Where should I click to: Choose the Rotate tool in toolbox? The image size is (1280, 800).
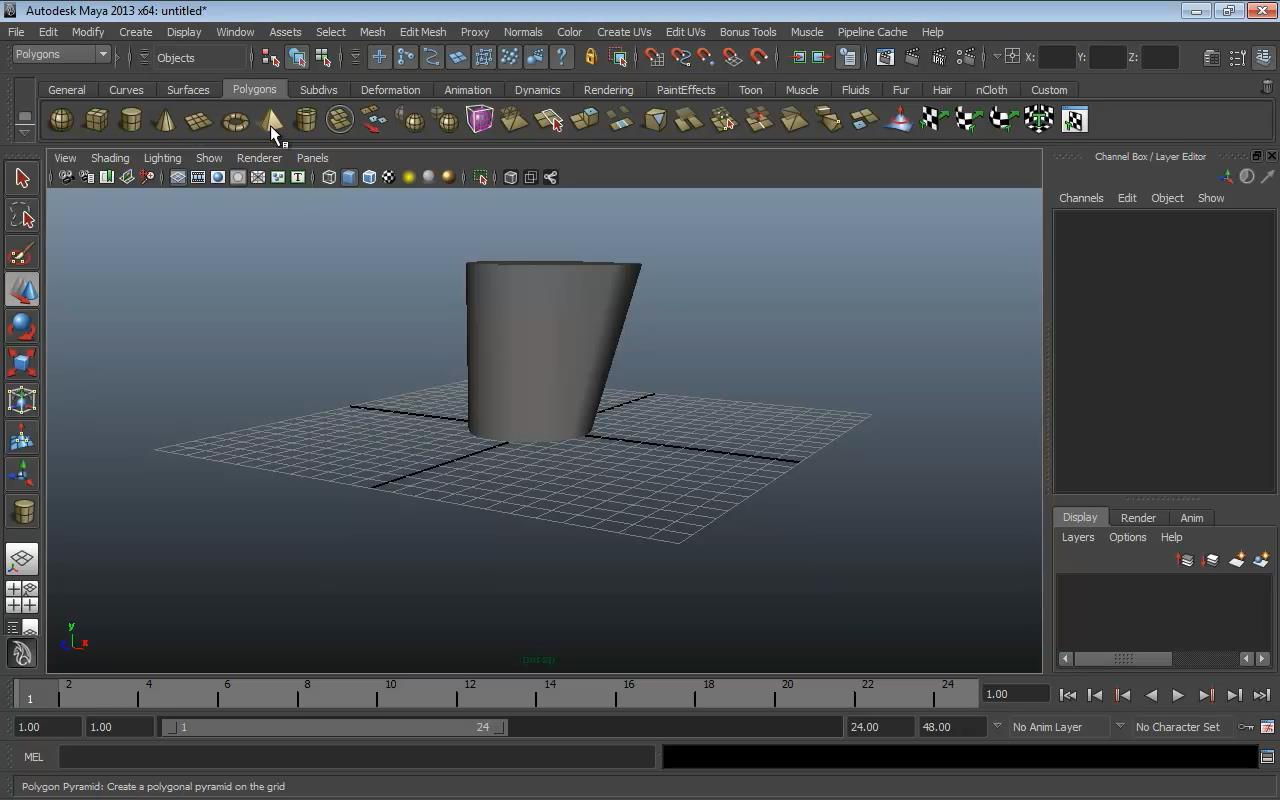[x=22, y=327]
